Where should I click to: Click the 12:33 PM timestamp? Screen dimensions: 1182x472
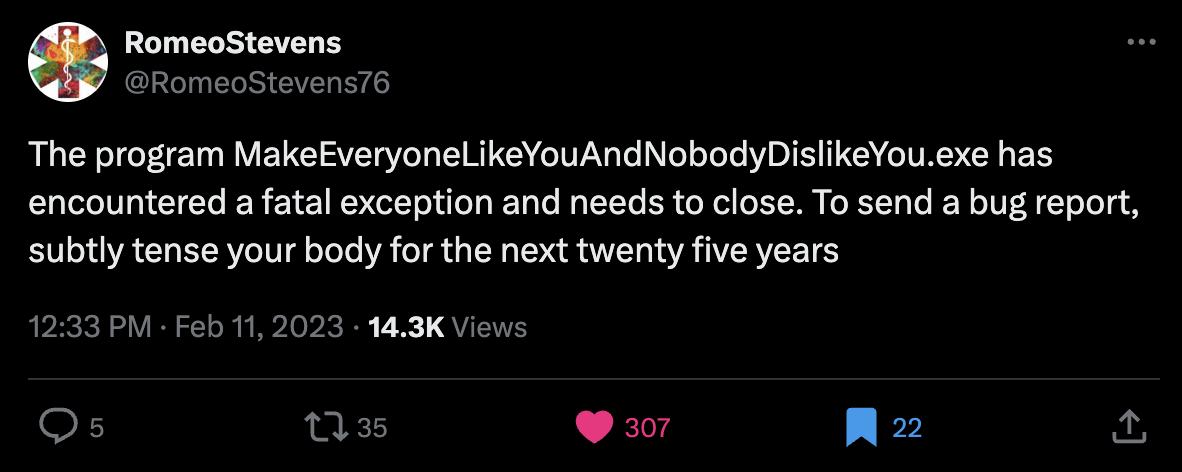(x=90, y=327)
